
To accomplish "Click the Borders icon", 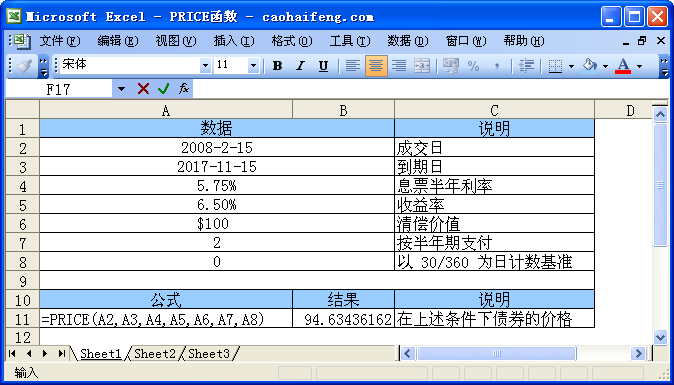I will 556,66.
